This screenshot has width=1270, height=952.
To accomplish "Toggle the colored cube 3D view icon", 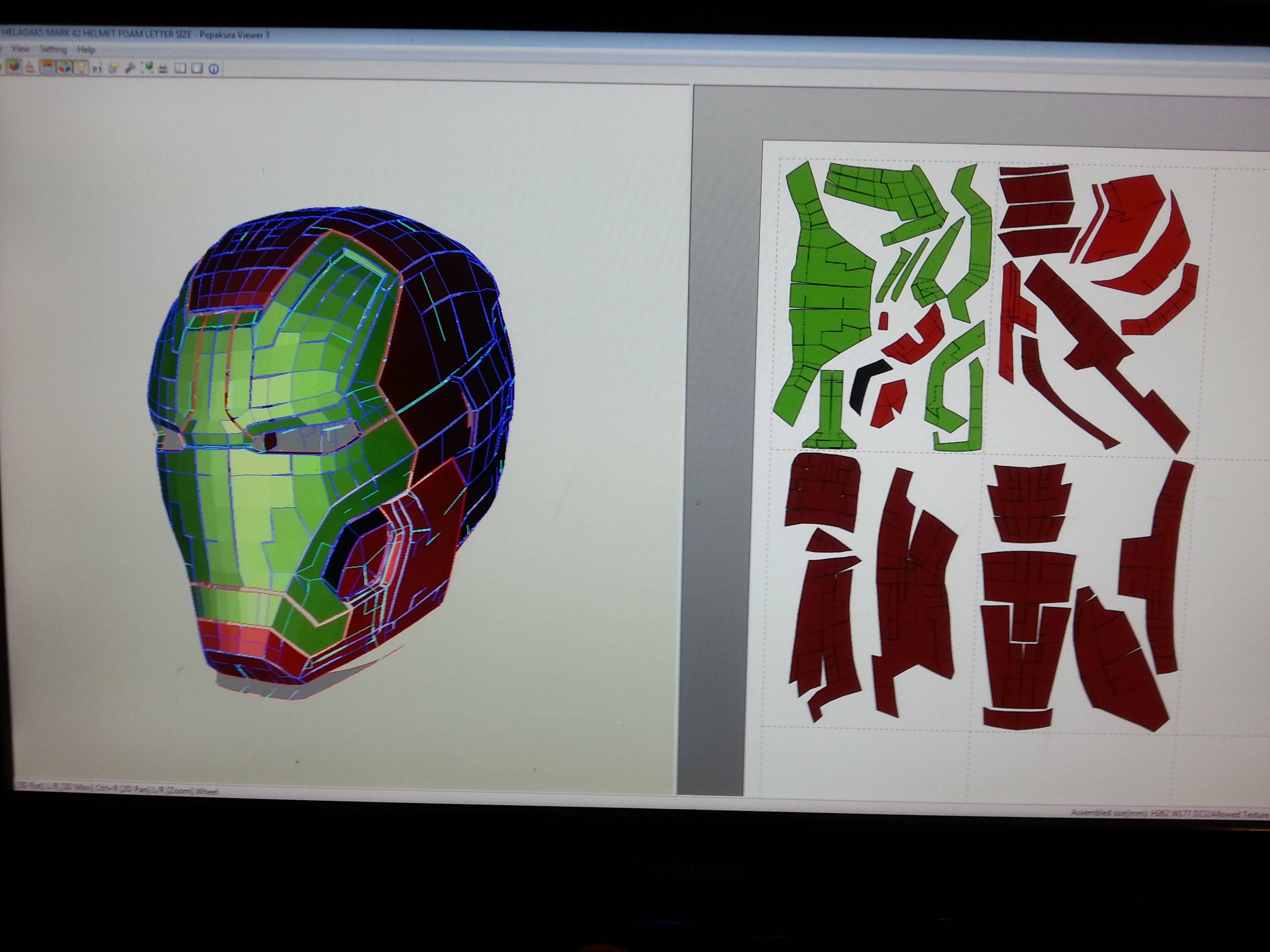I will click(14, 66).
